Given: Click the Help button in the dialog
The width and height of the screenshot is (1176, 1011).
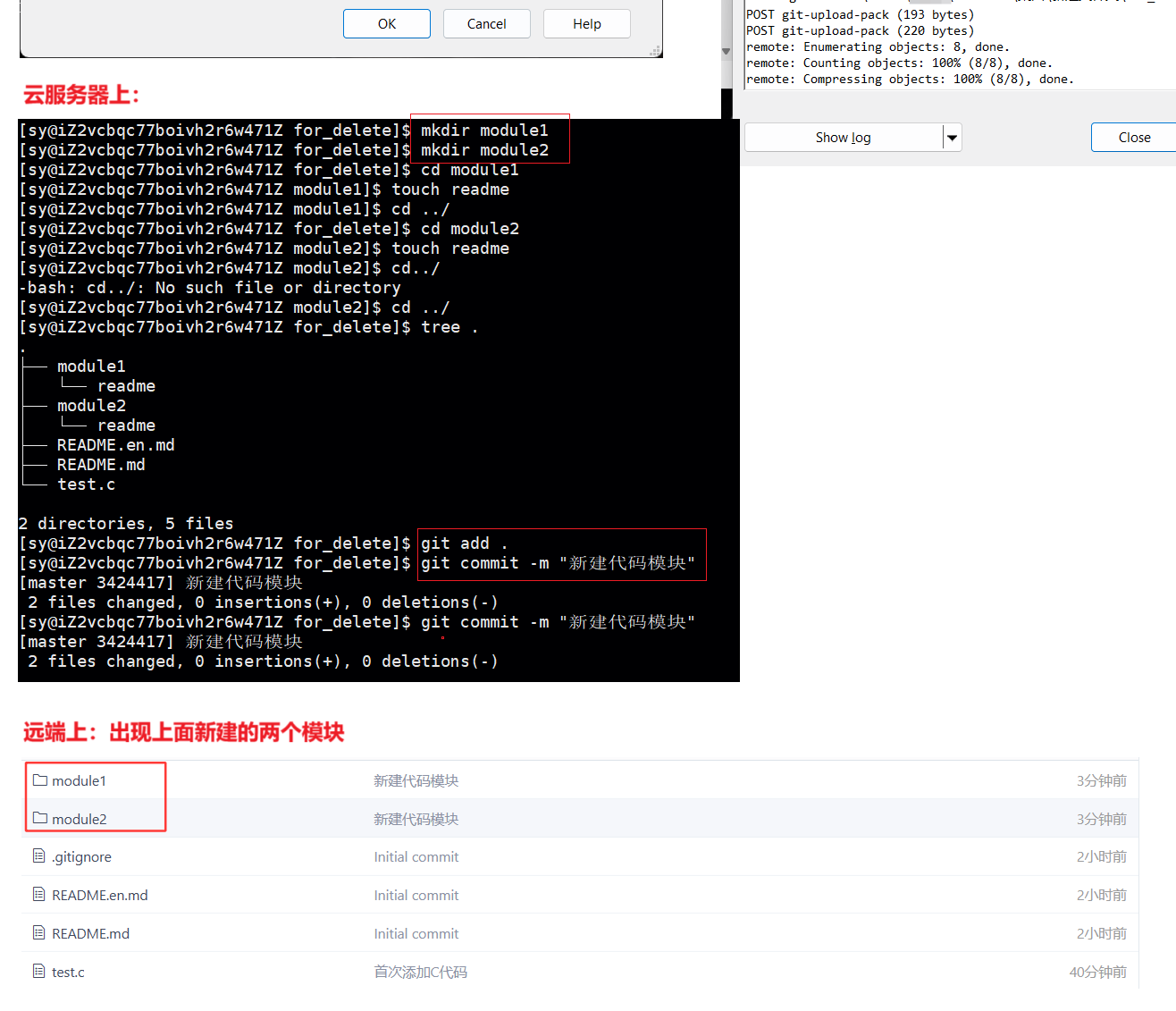Looking at the screenshot, I should pos(586,24).
